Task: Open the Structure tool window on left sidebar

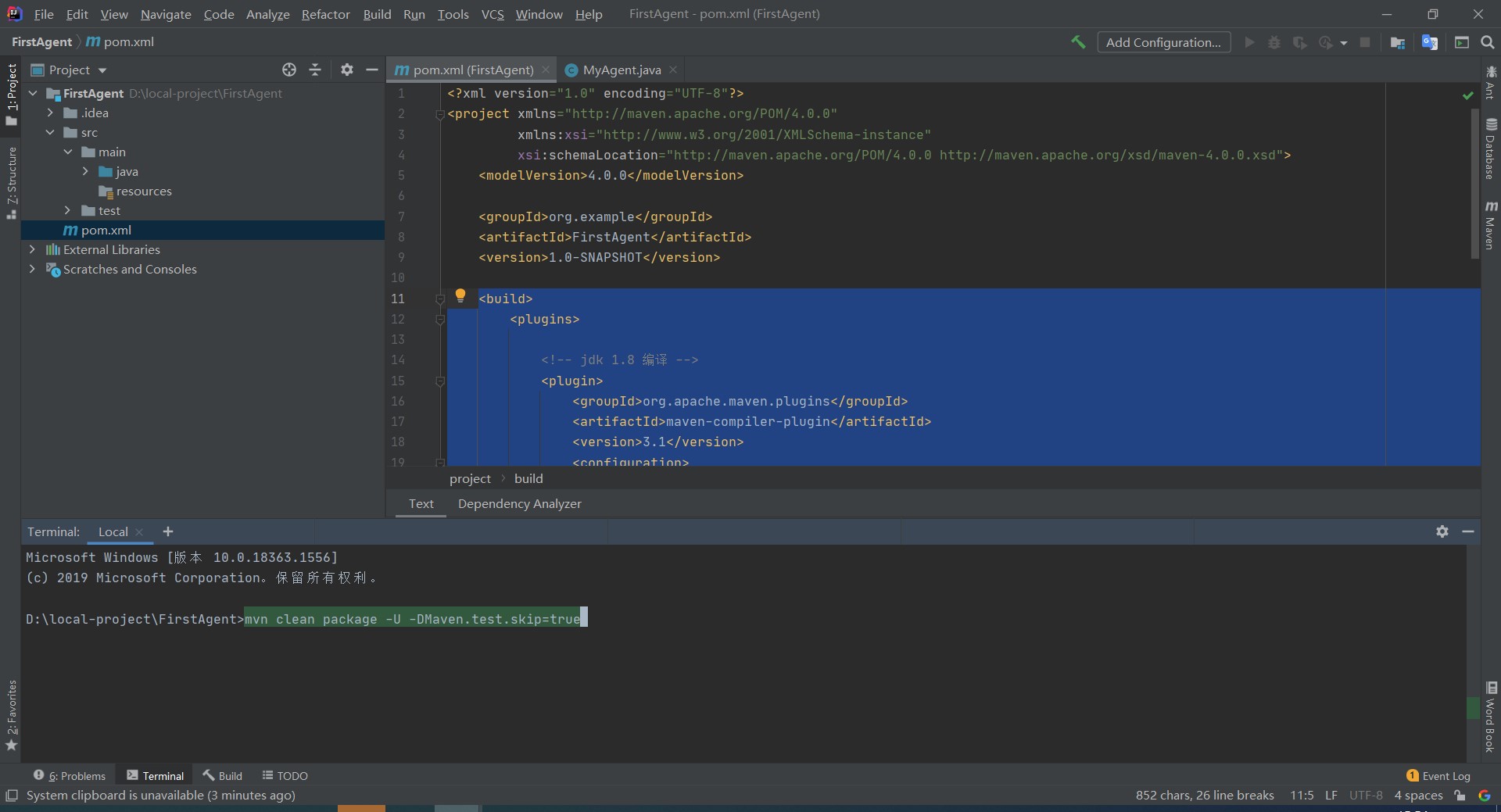Action: [x=11, y=182]
